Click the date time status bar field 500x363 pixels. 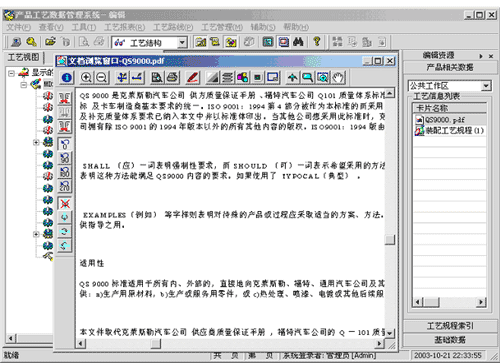[448, 355]
